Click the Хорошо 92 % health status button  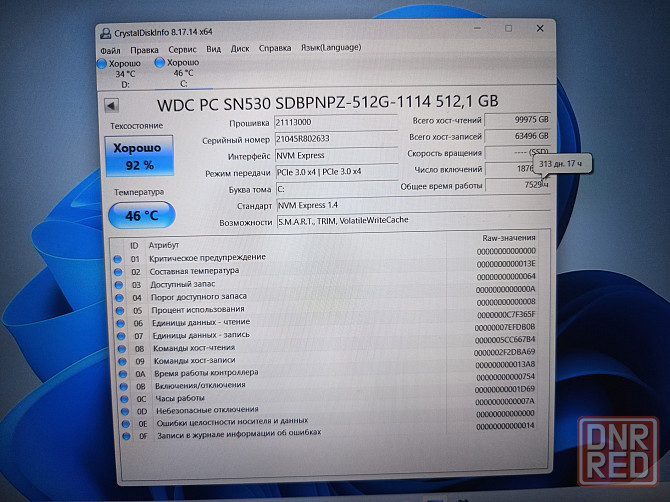139,156
